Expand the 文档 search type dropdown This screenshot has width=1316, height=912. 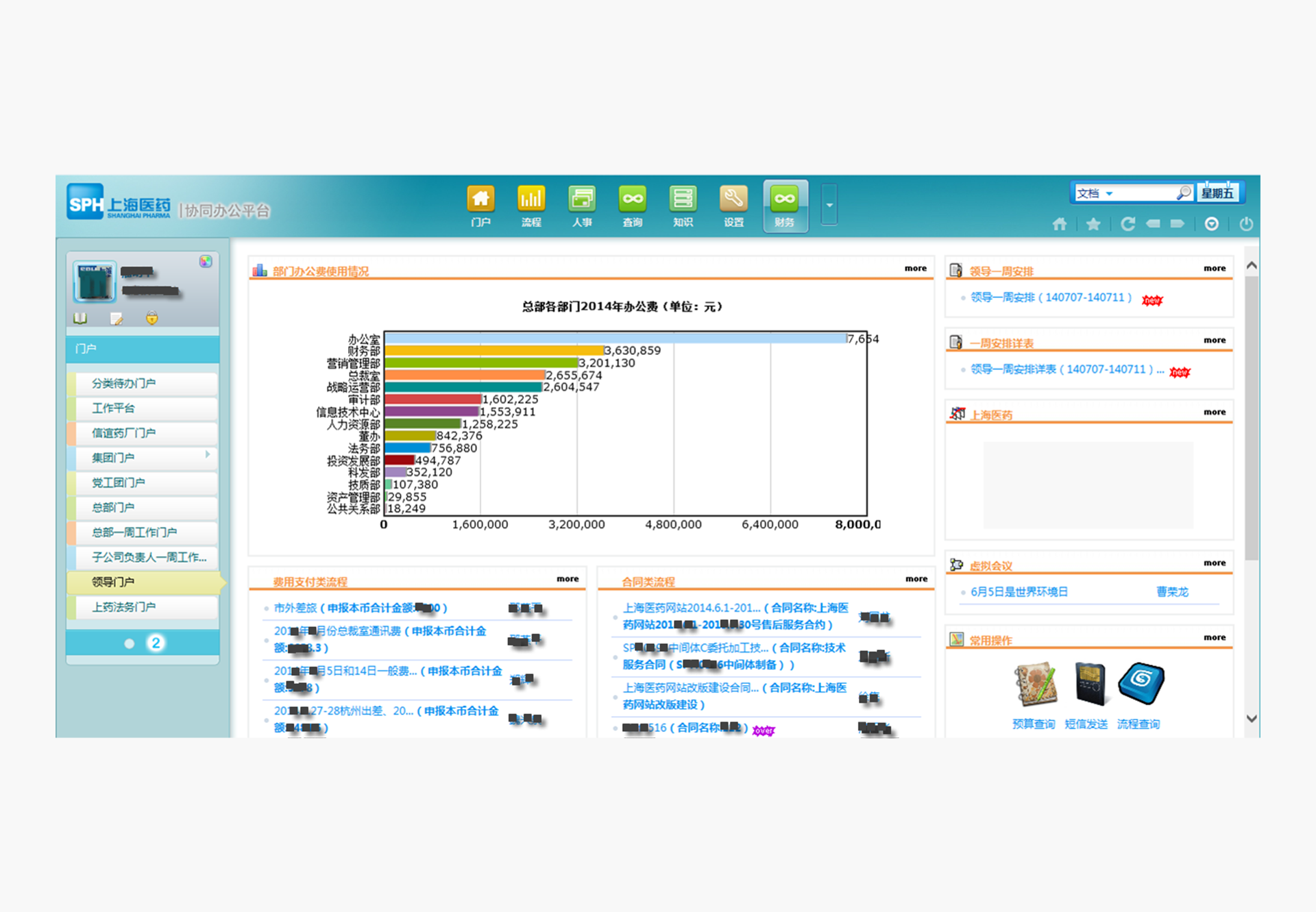point(1108,194)
